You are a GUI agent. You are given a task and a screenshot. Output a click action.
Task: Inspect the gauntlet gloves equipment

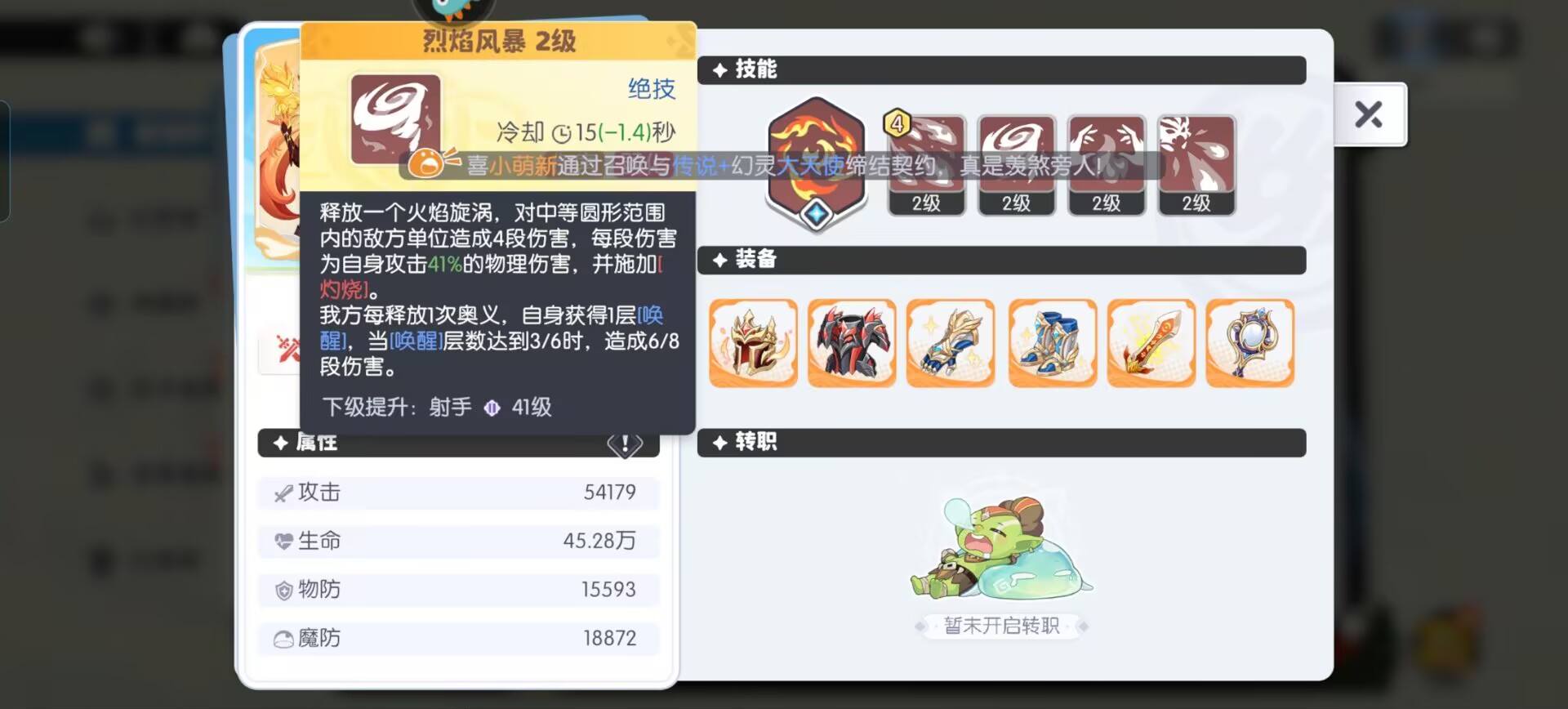(951, 343)
